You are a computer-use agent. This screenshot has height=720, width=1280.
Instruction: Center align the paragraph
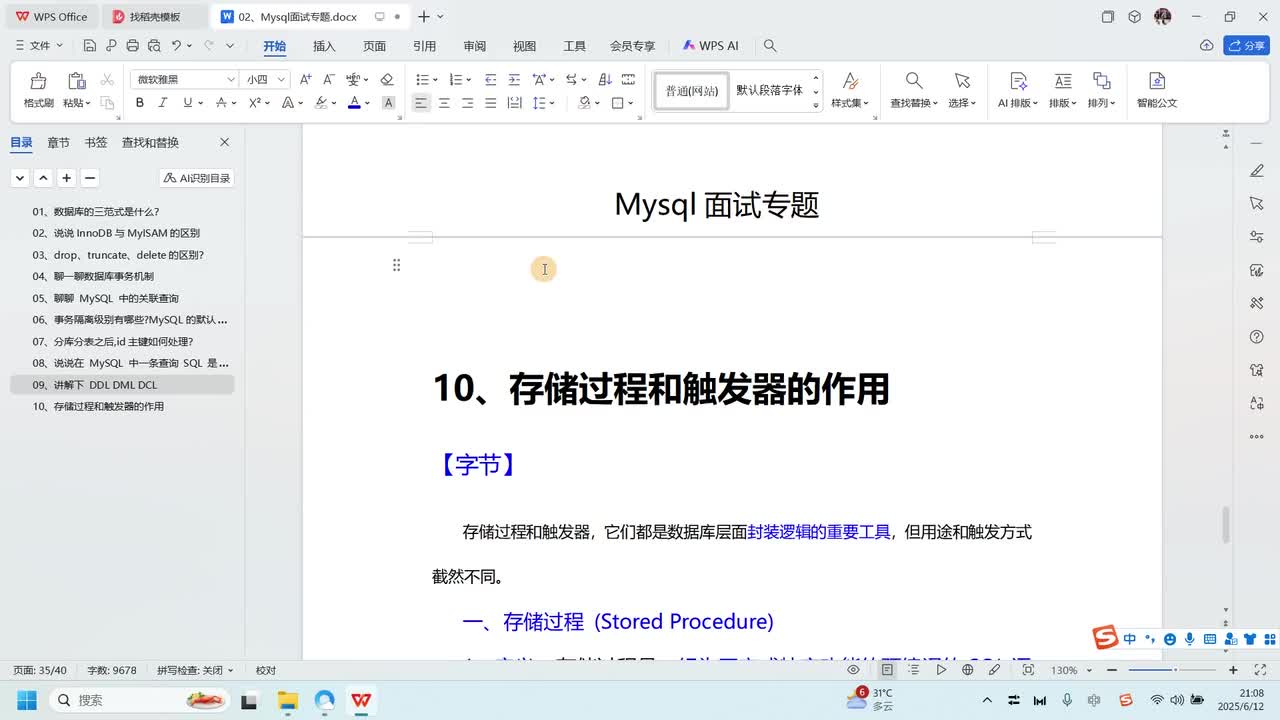pyautogui.click(x=444, y=103)
